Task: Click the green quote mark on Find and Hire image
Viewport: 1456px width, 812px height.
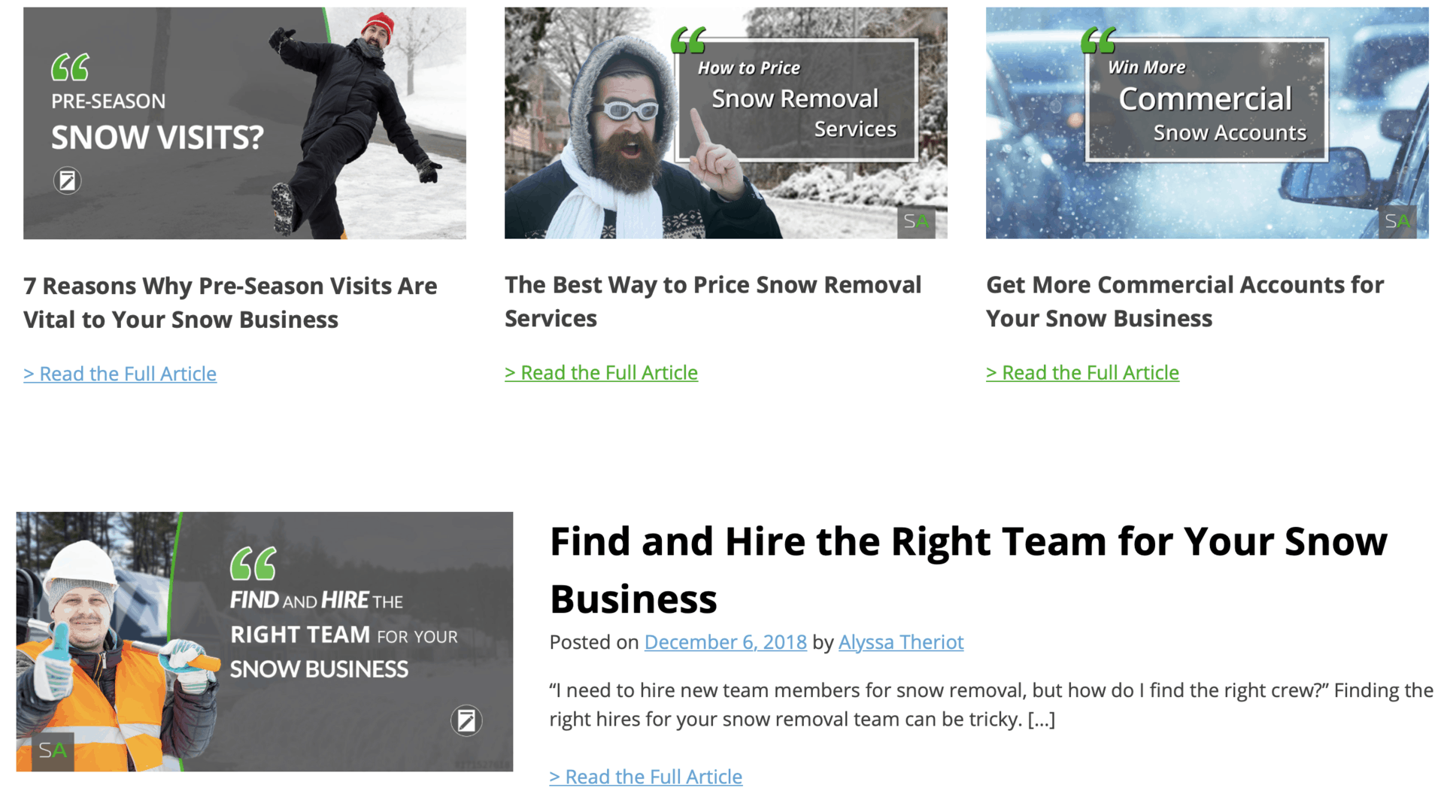Action: click(x=253, y=563)
